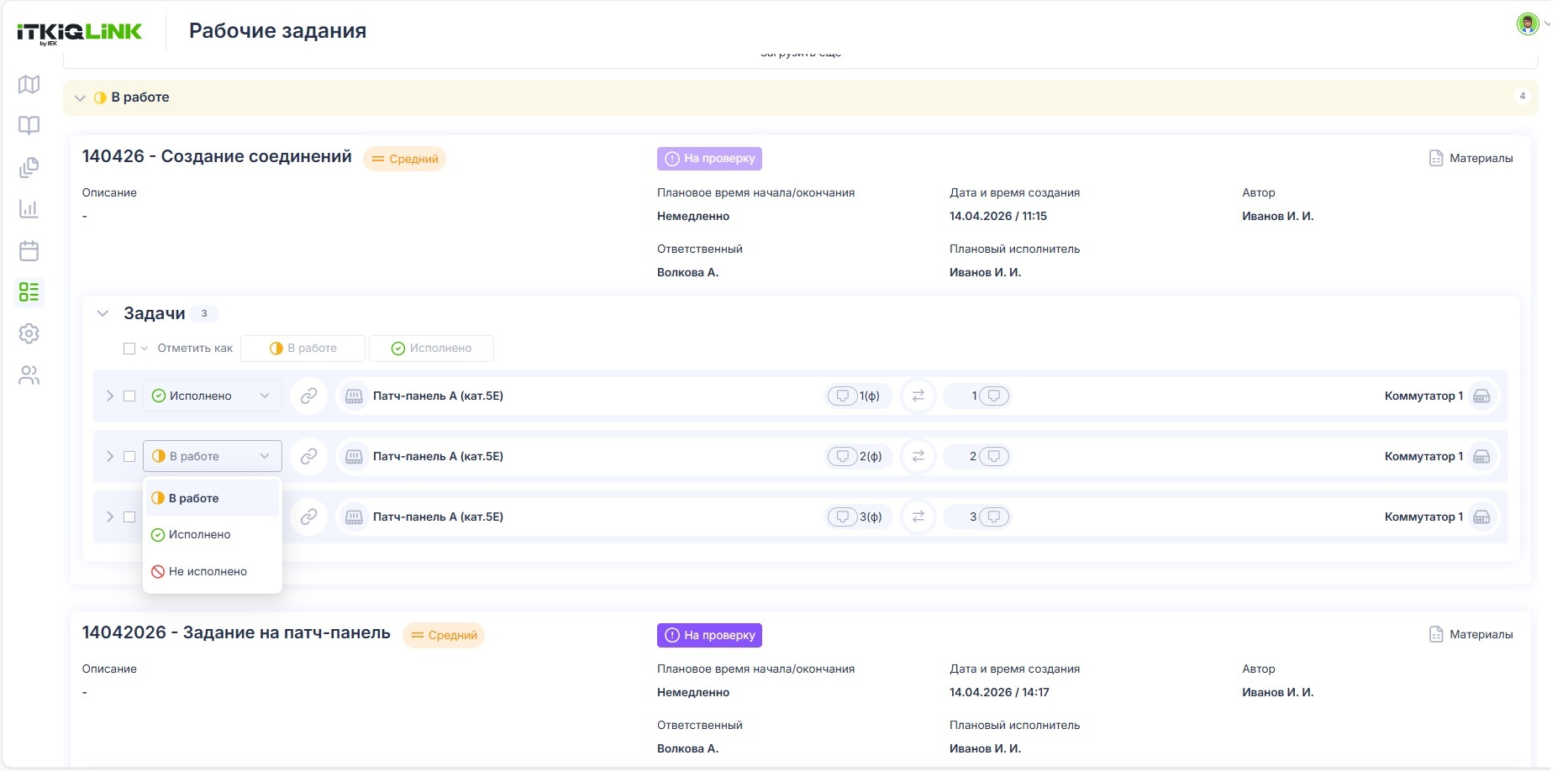Click link icon in first task row
Viewport: 1568px width, 771px height.
309,396
